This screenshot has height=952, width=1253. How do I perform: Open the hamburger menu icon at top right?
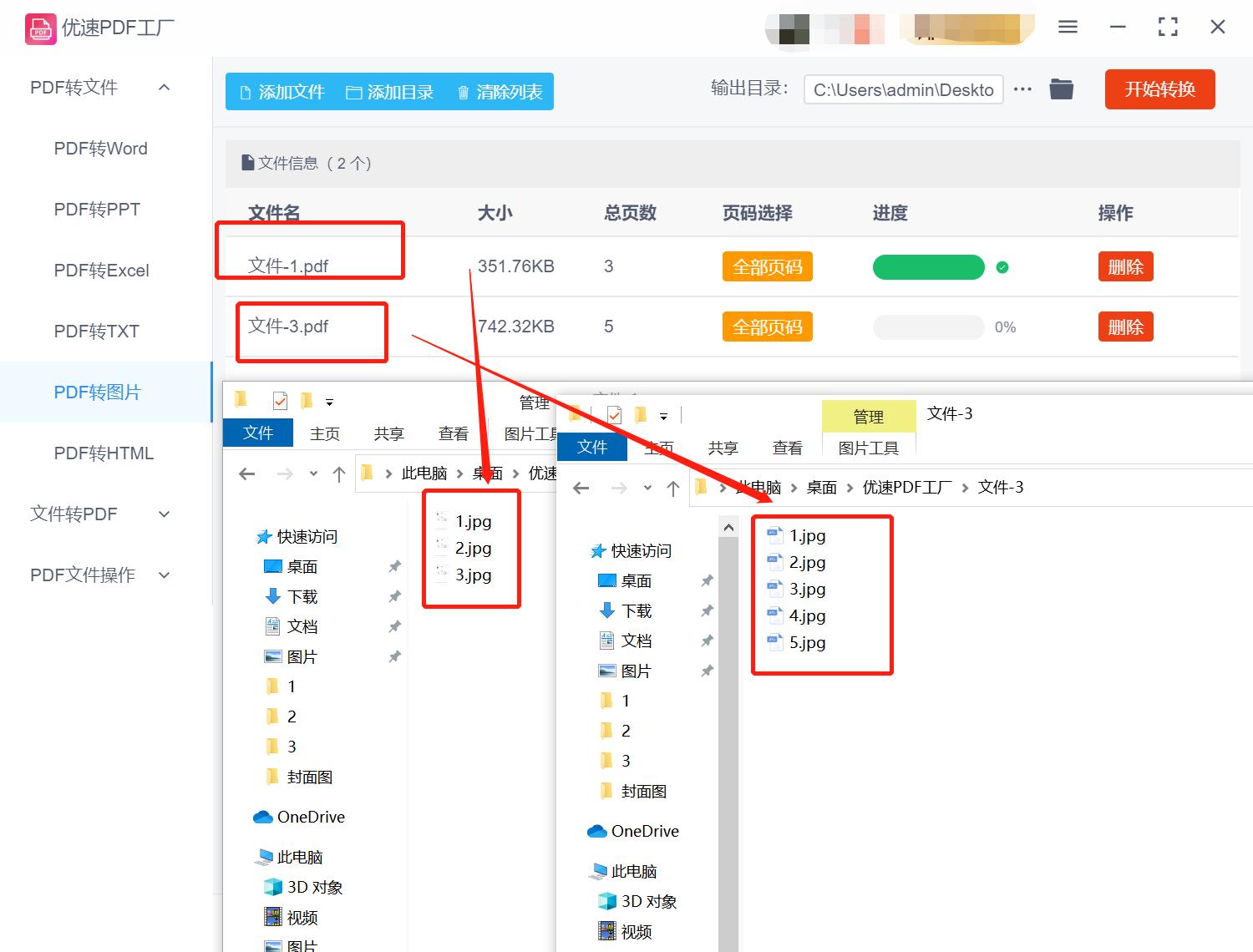pyautogui.click(x=1067, y=26)
